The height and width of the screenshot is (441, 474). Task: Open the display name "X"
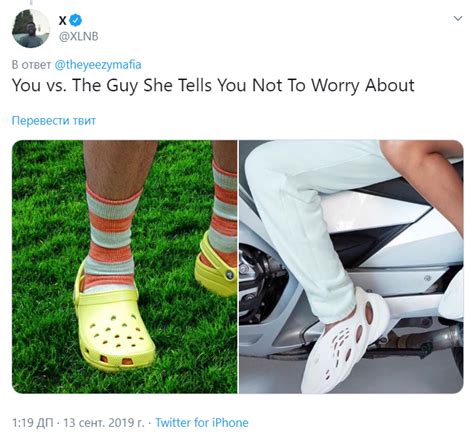pos(62,21)
